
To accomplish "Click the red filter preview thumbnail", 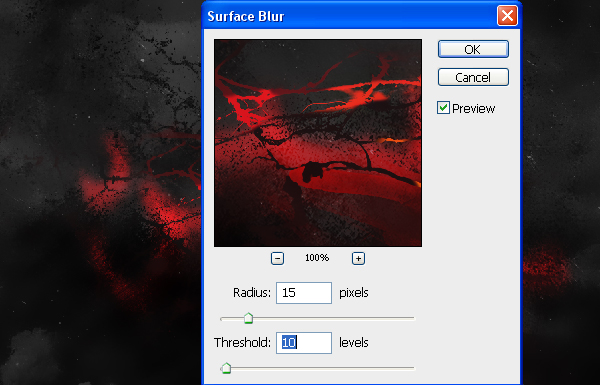I will pyautogui.click(x=318, y=143).
